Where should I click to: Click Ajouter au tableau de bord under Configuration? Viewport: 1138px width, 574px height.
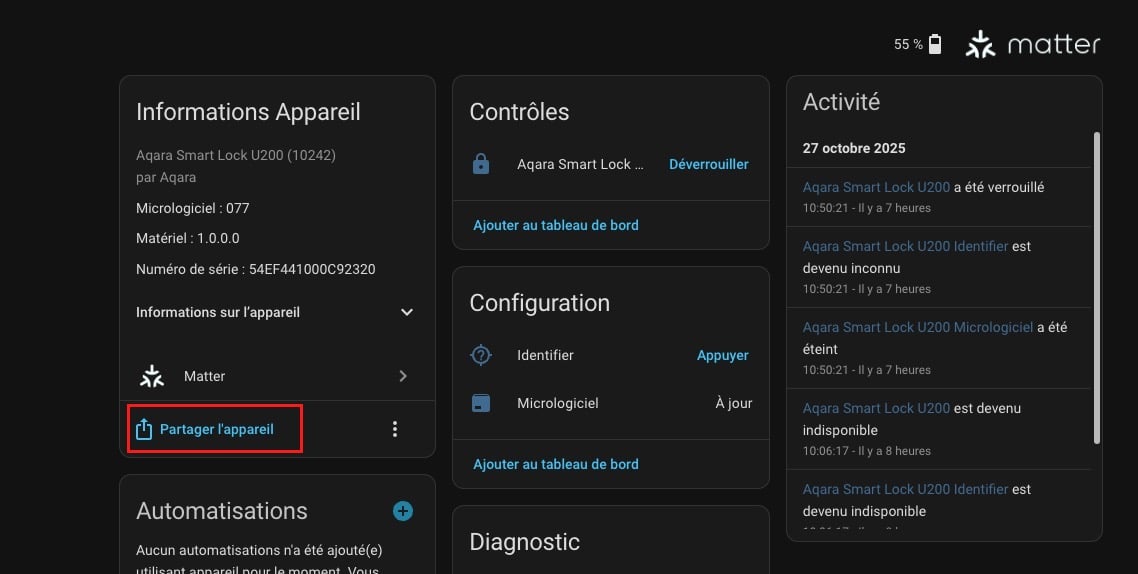556,464
